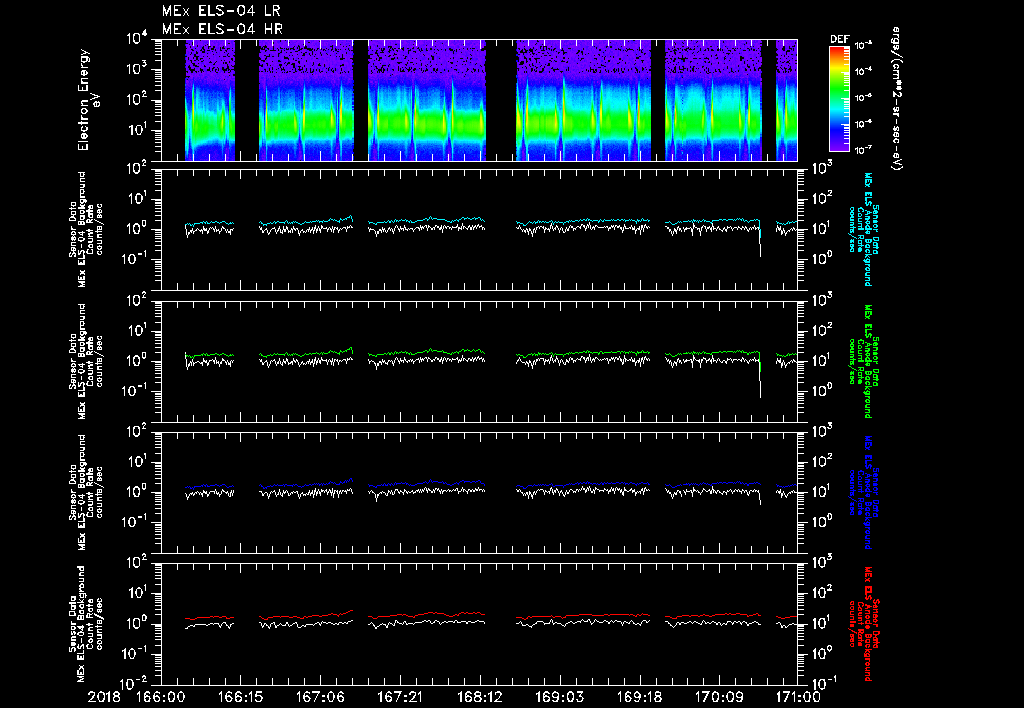
Task: Click the "MEx ELS-04 HR" title line
Action: click(222, 29)
